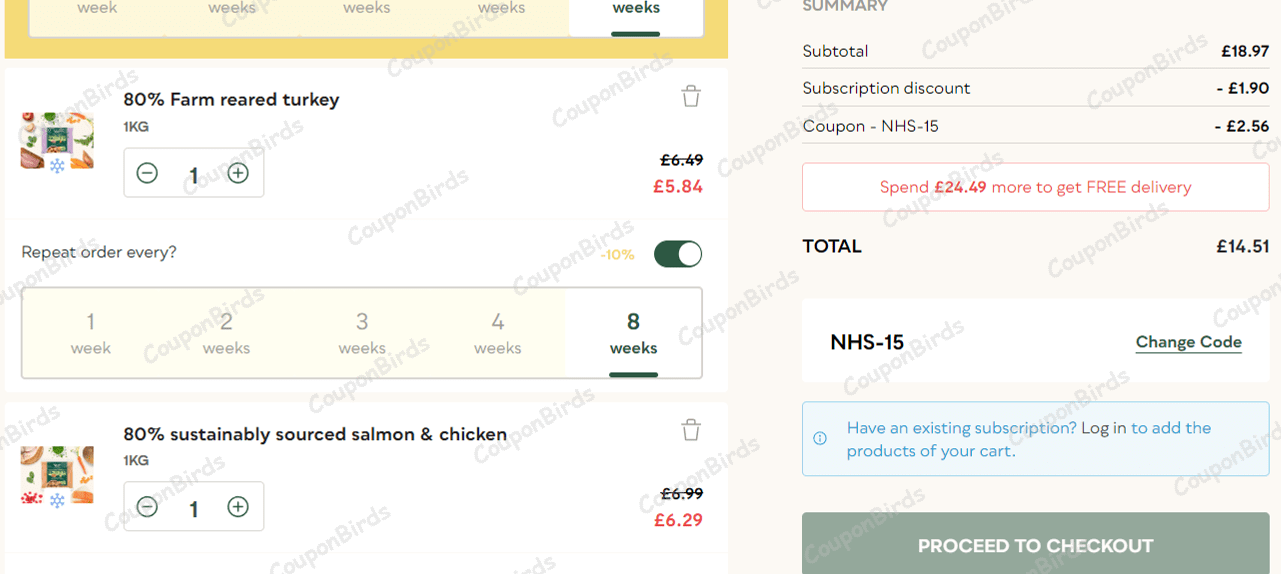This screenshot has height=574, width=1281.
Task: Click the NHS-15 coupon code field
Action: [868, 343]
